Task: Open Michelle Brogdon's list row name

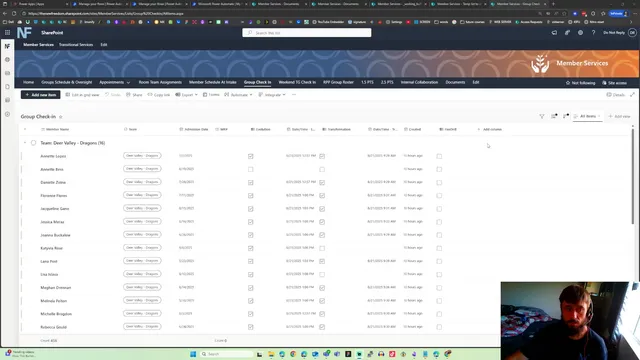Action: coord(56,314)
